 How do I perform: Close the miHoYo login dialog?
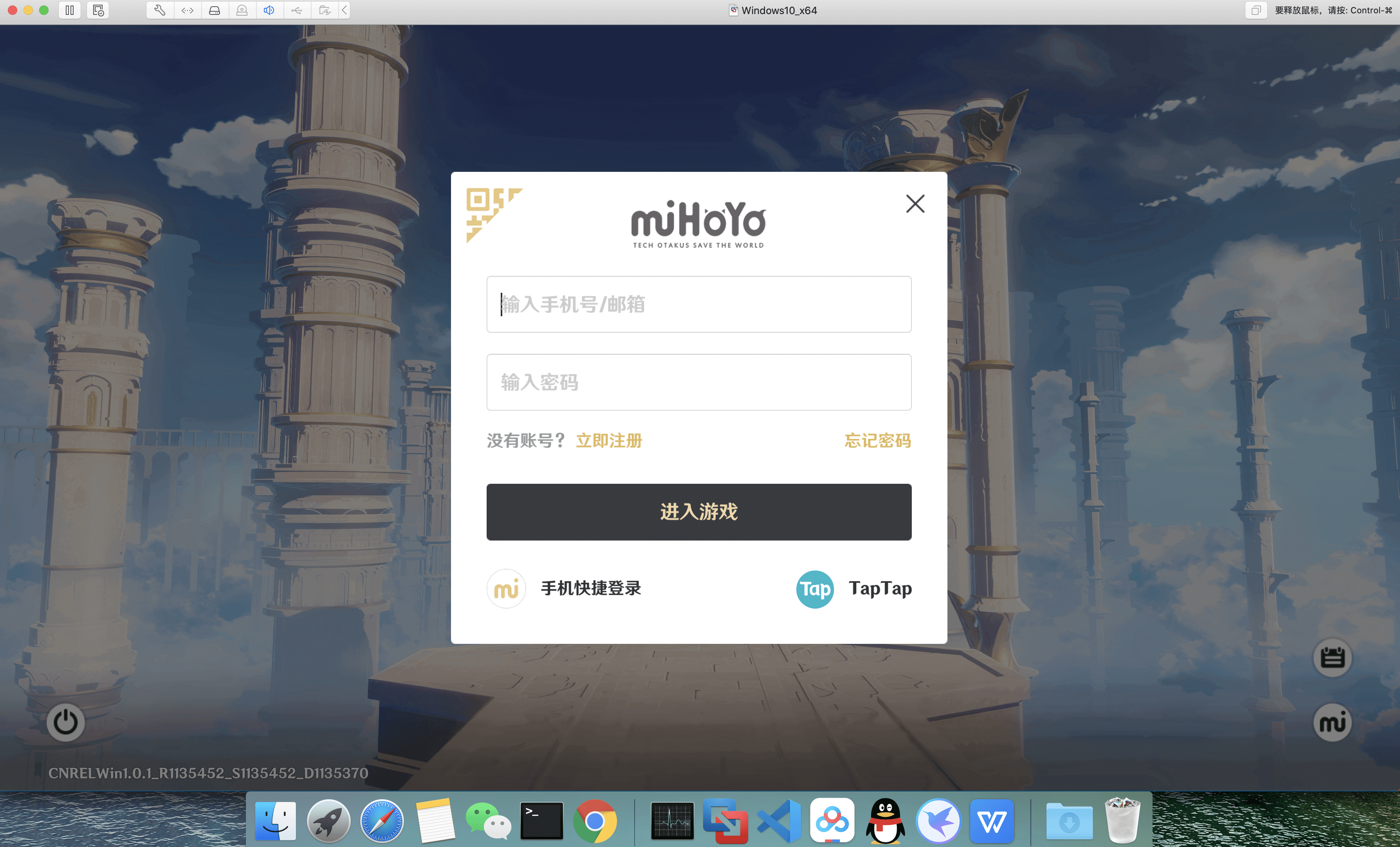pos(915,204)
